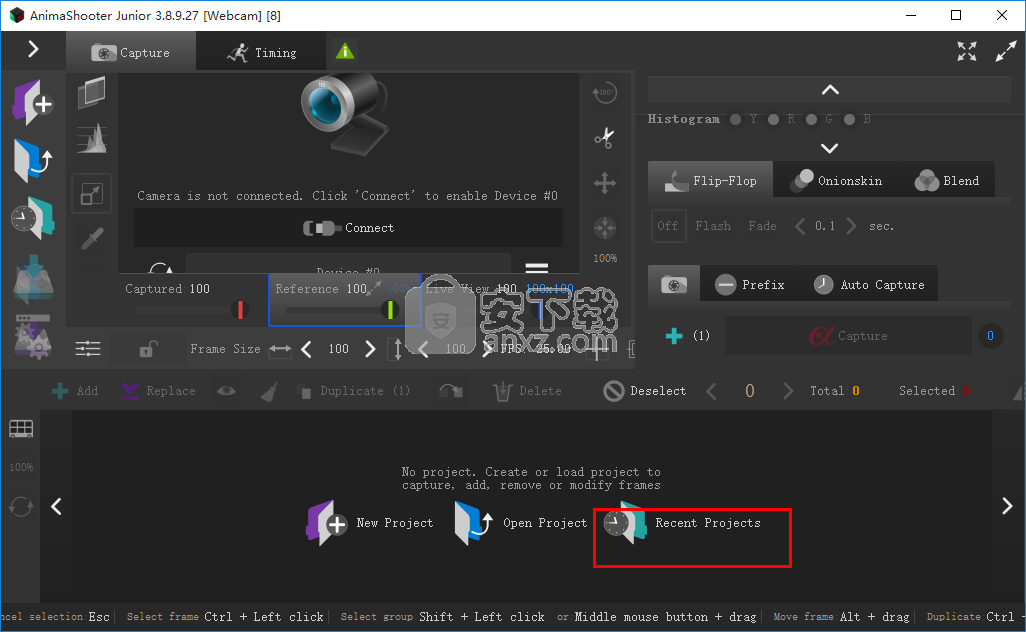Expand the down chevron below Histogram
The image size is (1026, 632).
[830, 148]
